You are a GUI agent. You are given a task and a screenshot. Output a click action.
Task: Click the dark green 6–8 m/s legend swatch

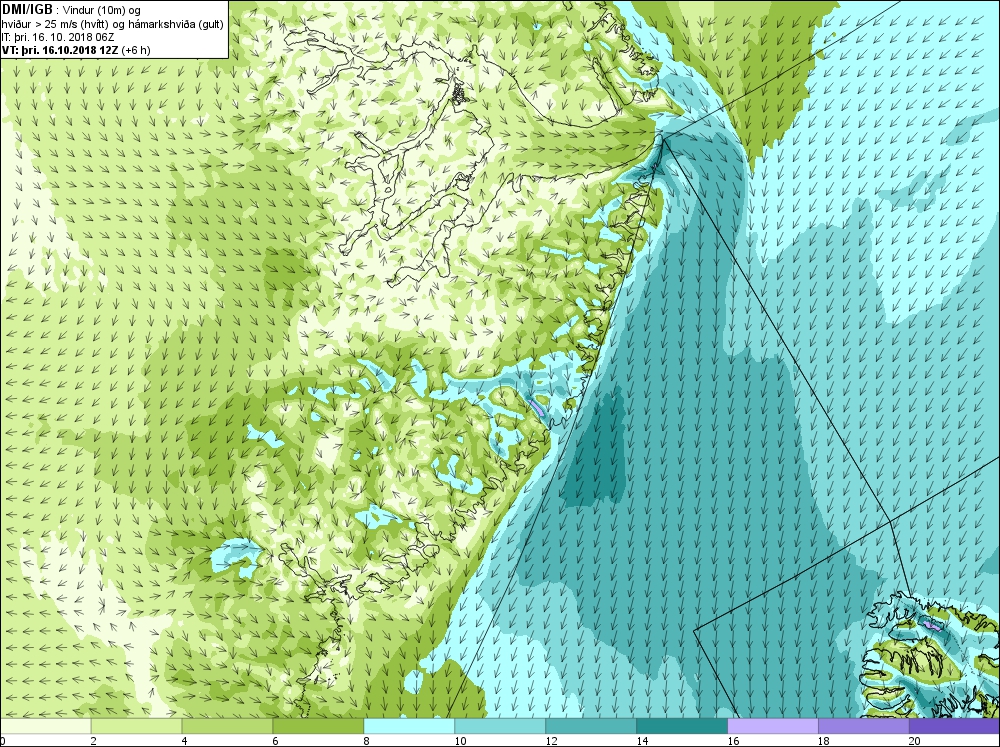click(x=318, y=726)
